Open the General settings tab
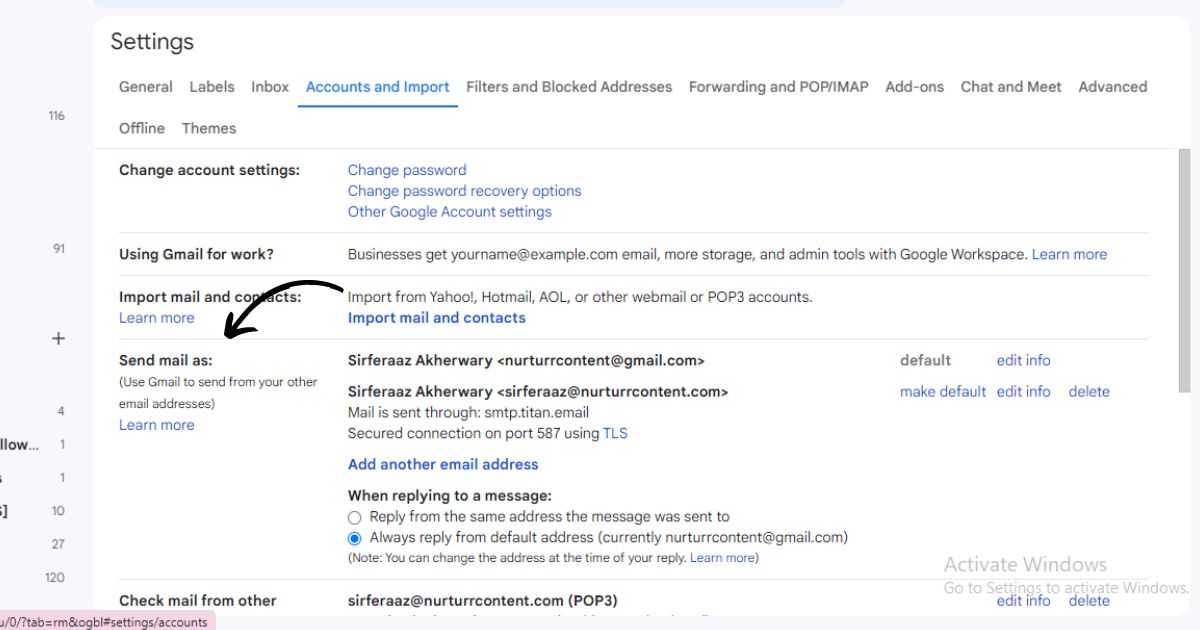This screenshot has height=630, width=1200. [145, 87]
